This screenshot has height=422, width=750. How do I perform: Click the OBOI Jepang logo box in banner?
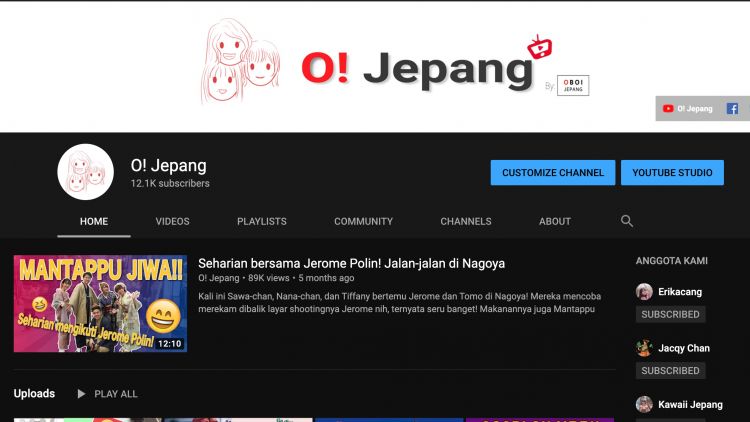[573, 86]
